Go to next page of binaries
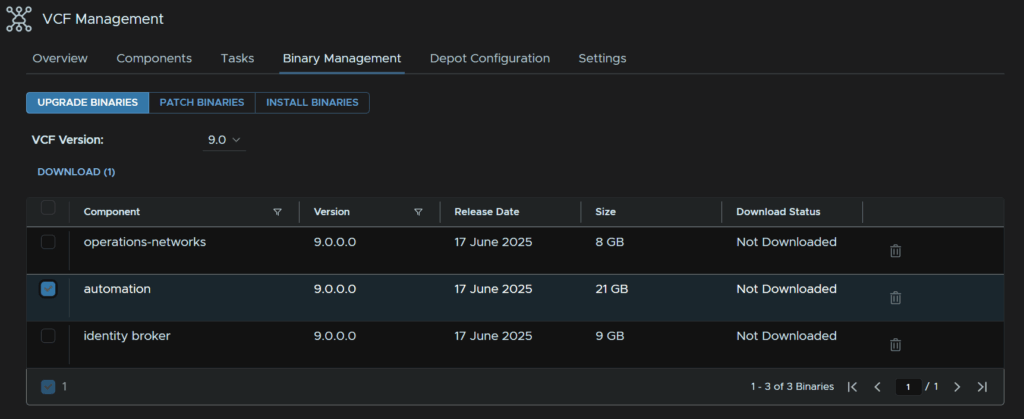Image resolution: width=1024 pixels, height=419 pixels. tap(957, 387)
